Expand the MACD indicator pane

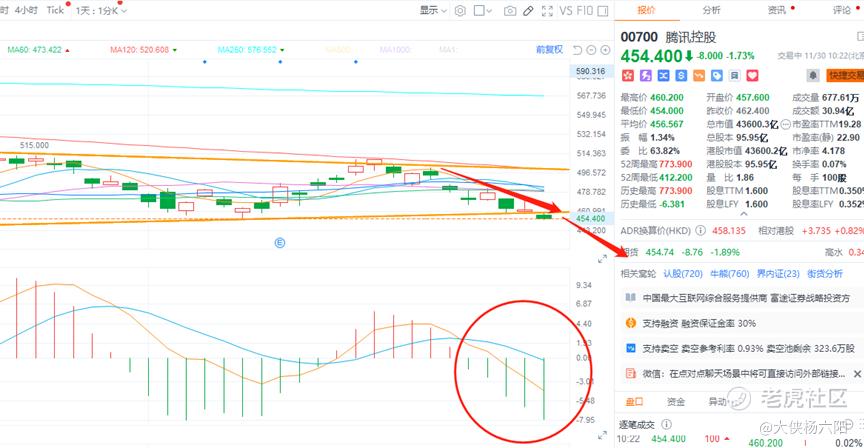(602, 435)
